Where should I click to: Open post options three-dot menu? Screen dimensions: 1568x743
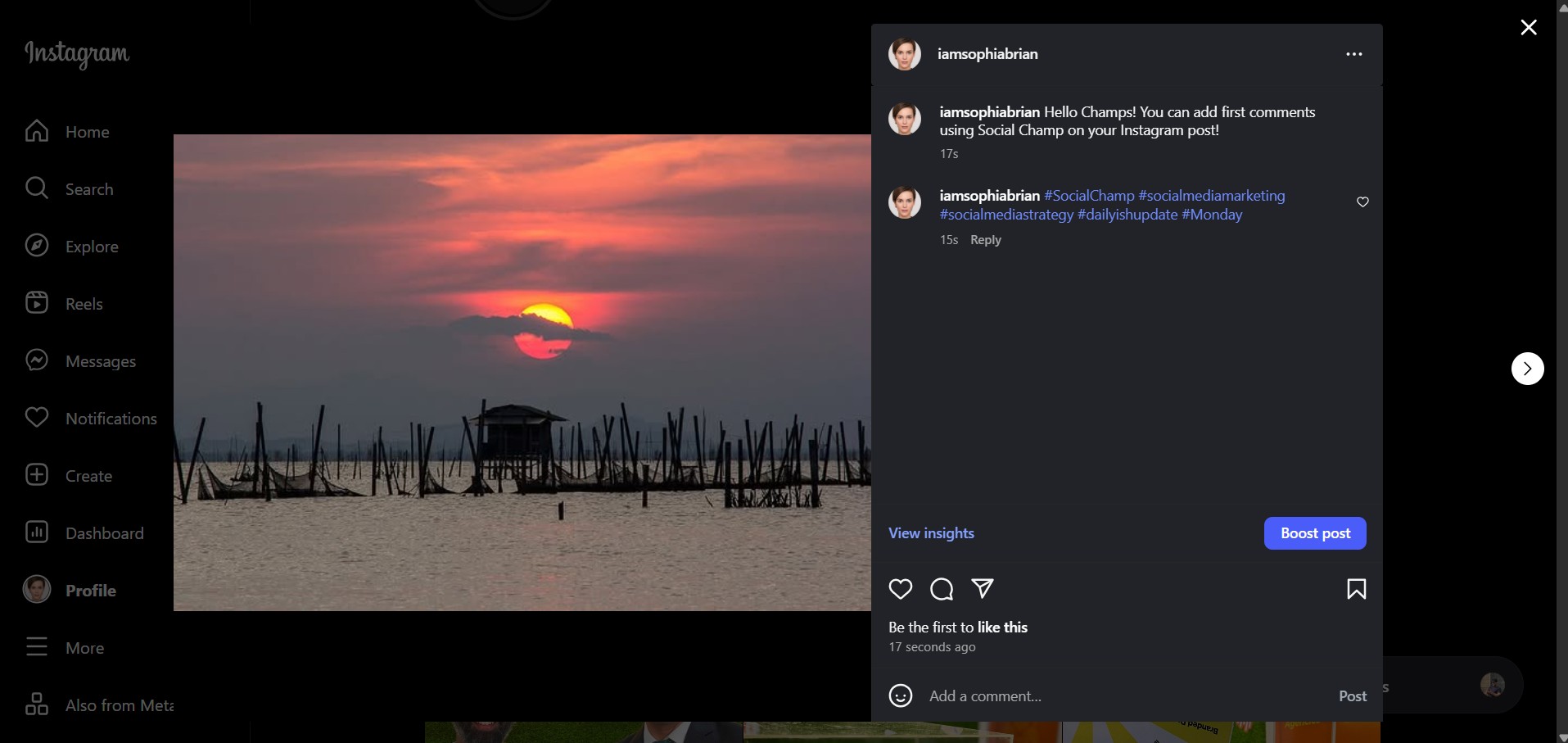point(1353,54)
